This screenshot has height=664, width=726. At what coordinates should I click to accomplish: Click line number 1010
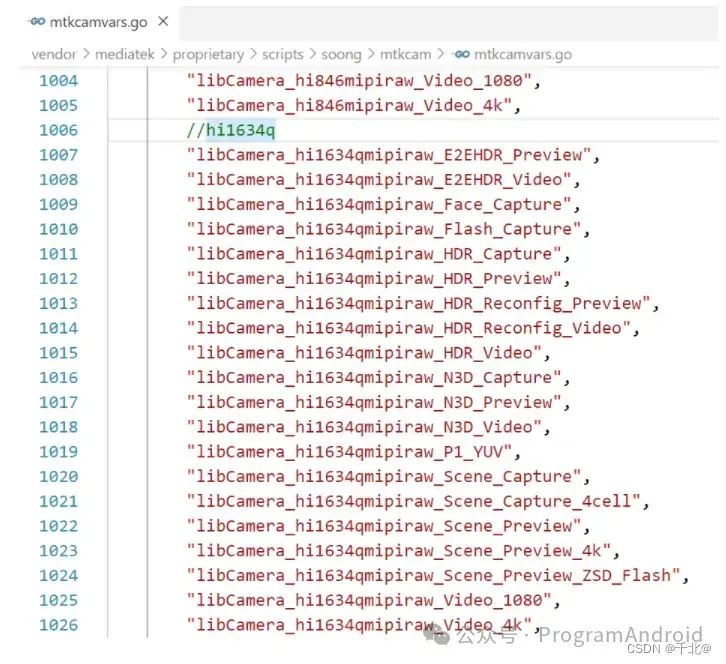(x=58, y=229)
